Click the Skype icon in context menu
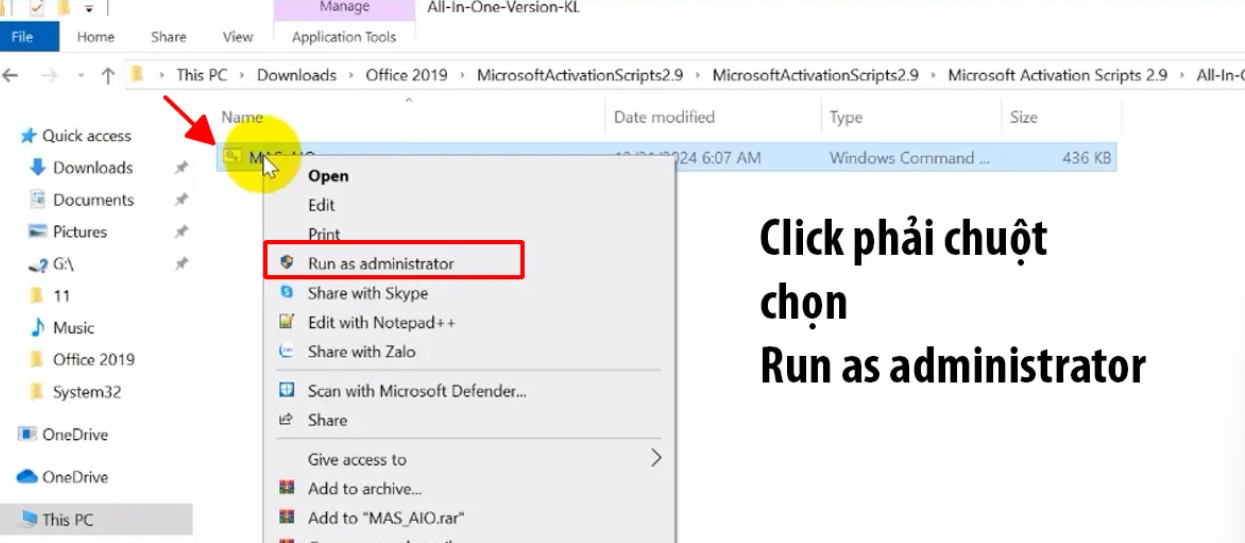 pyautogui.click(x=287, y=292)
